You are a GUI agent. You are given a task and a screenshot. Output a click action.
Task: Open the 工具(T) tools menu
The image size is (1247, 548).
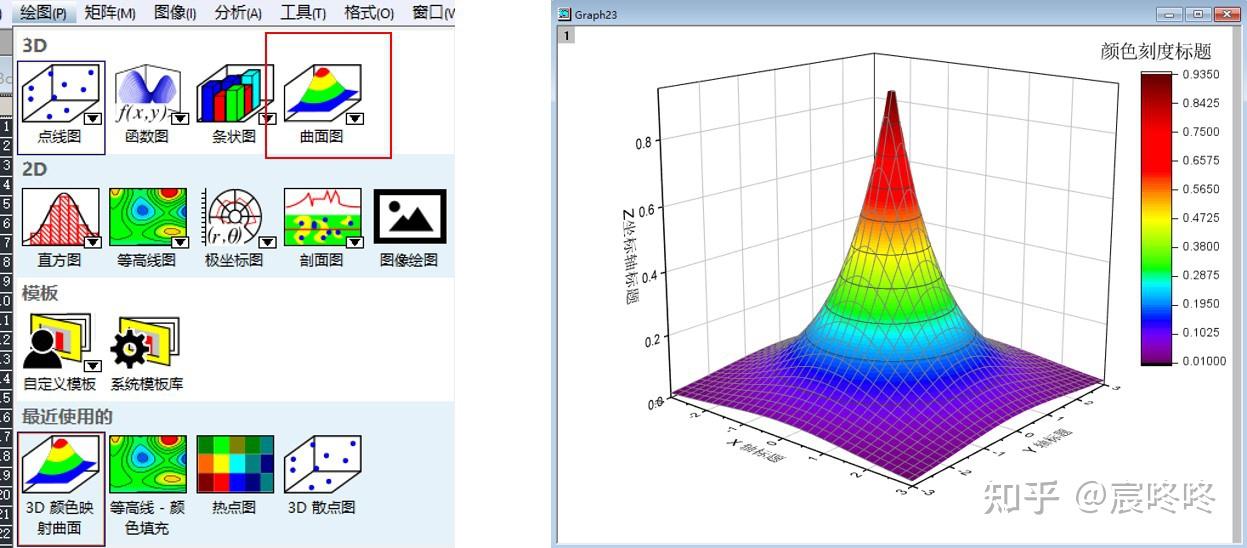303,12
